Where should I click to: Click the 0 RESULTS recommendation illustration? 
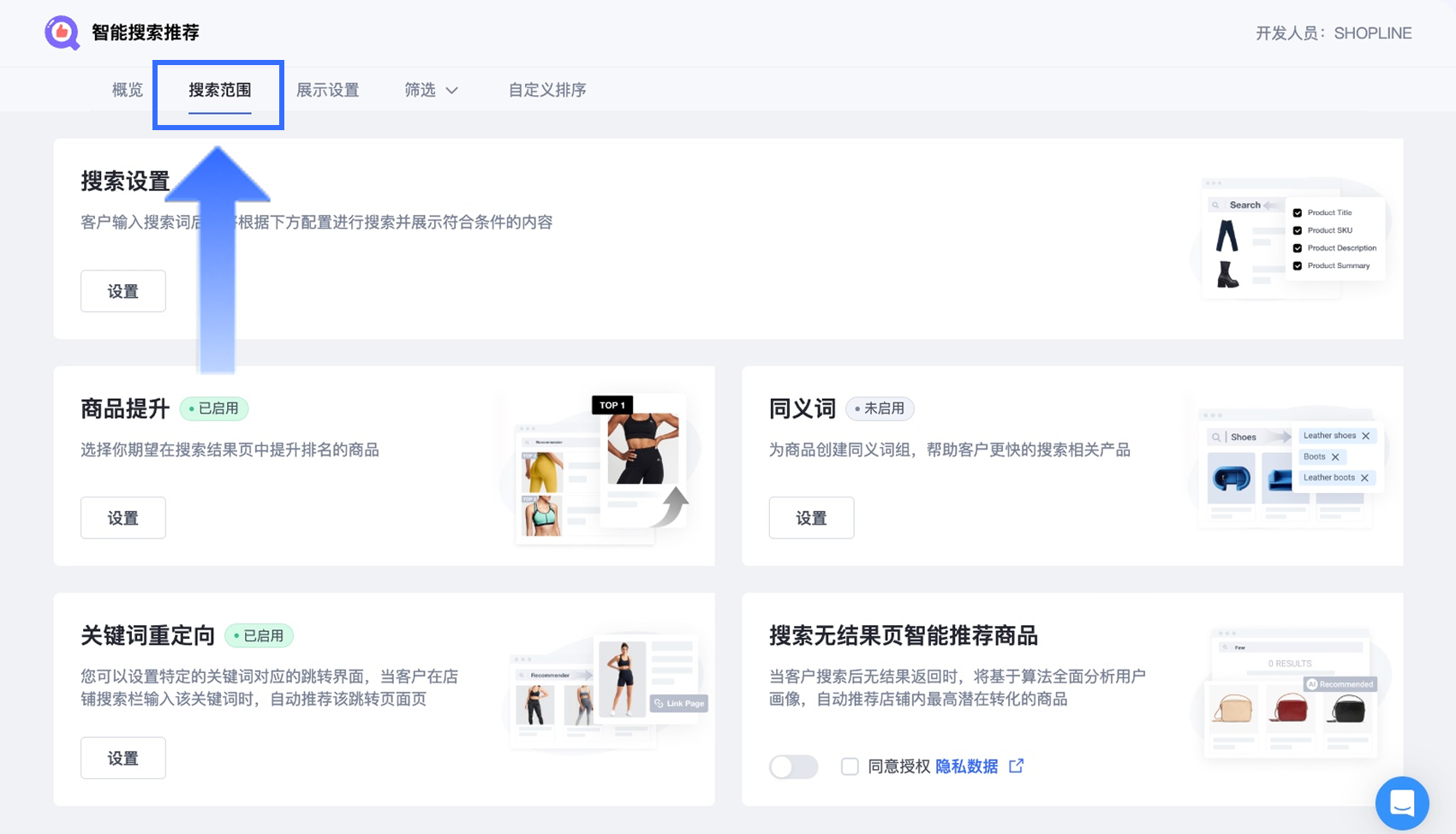(1292, 694)
